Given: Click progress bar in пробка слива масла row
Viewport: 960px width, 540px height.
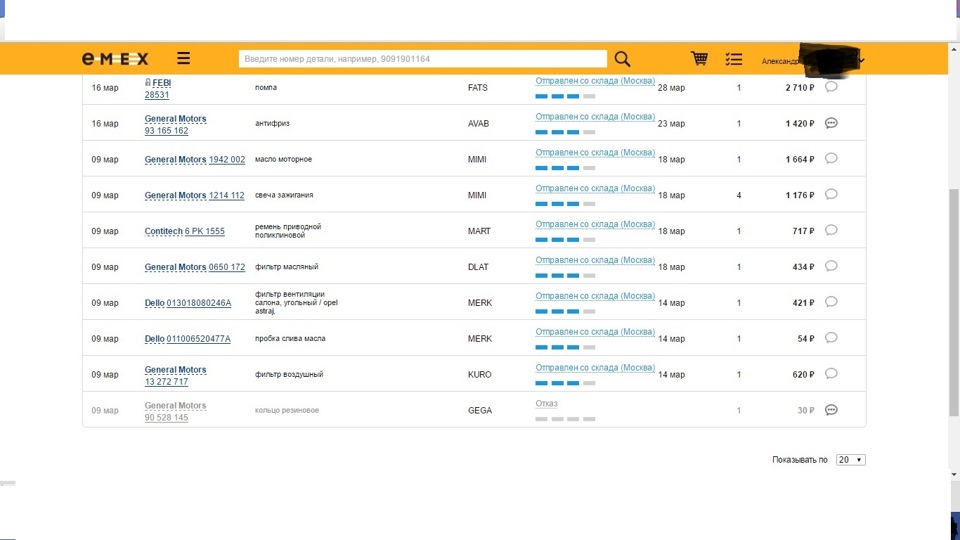Looking at the screenshot, I should [565, 347].
